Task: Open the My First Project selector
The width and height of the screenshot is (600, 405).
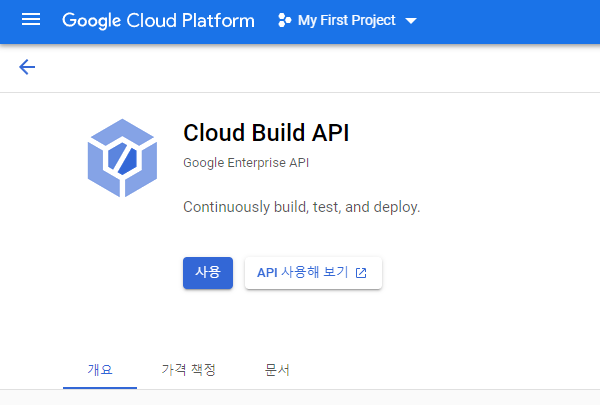Action: [346, 20]
